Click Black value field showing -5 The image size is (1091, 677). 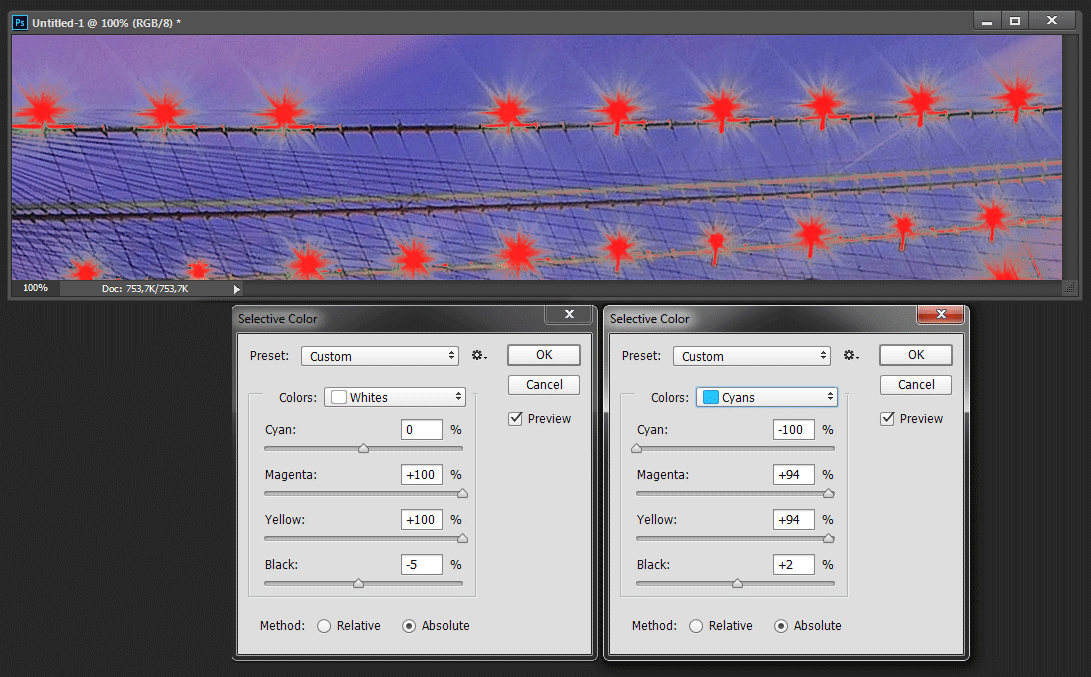click(x=422, y=564)
